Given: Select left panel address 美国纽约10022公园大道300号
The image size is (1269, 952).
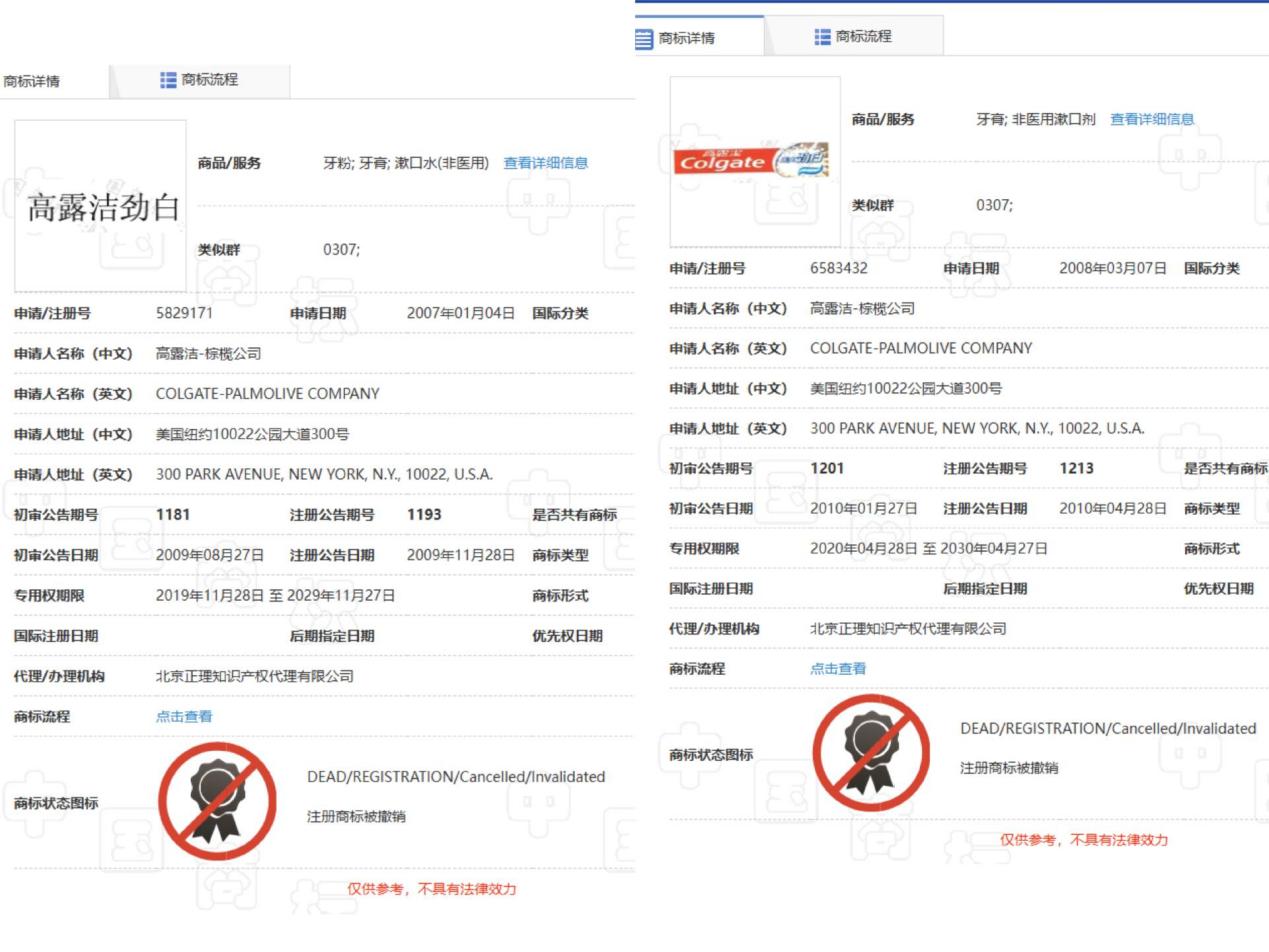Looking at the screenshot, I should [x=252, y=434].
